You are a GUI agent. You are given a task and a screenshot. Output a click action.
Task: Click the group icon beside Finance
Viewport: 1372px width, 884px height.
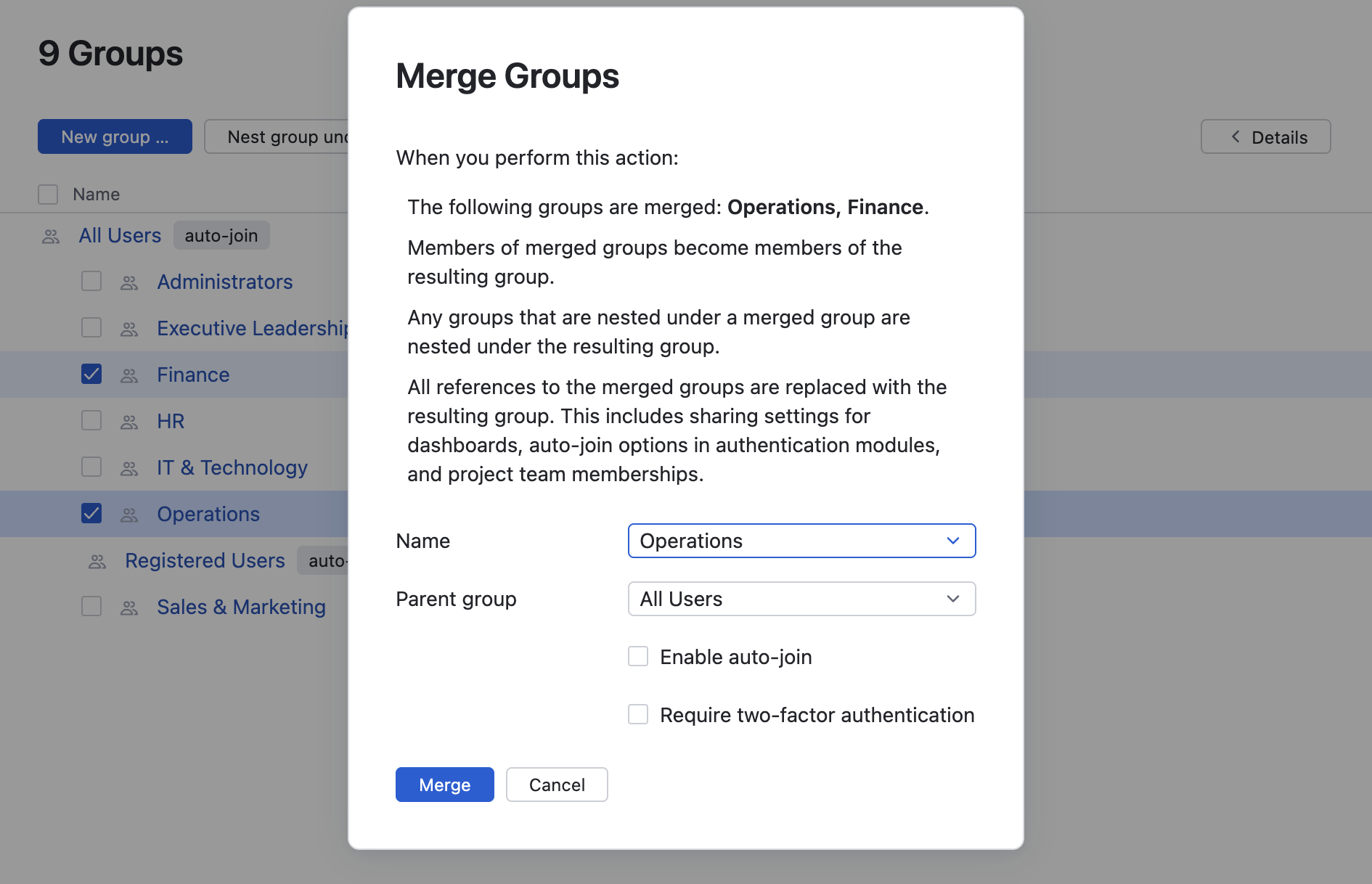point(129,375)
